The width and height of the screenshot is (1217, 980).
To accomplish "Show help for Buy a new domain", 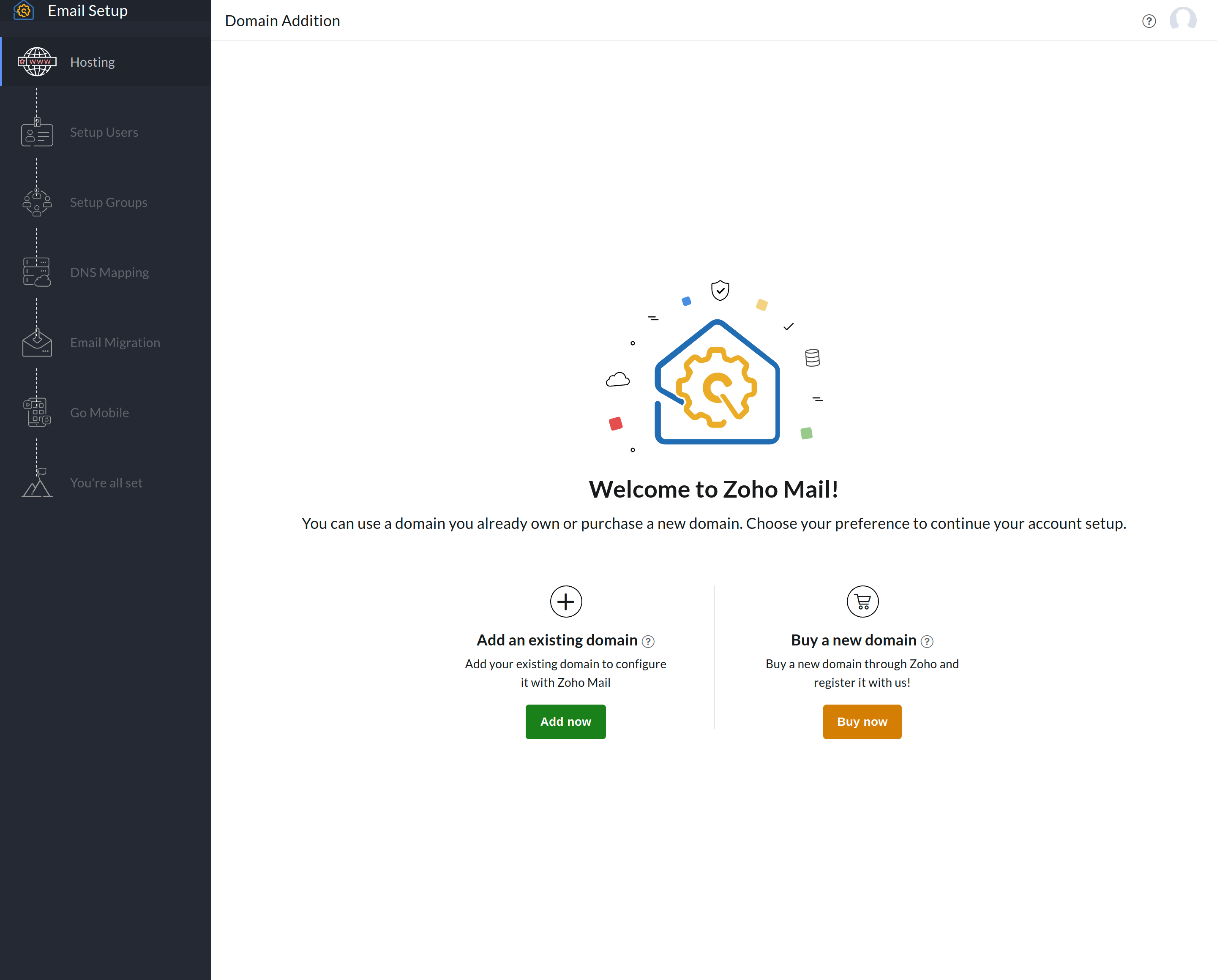I will point(927,641).
